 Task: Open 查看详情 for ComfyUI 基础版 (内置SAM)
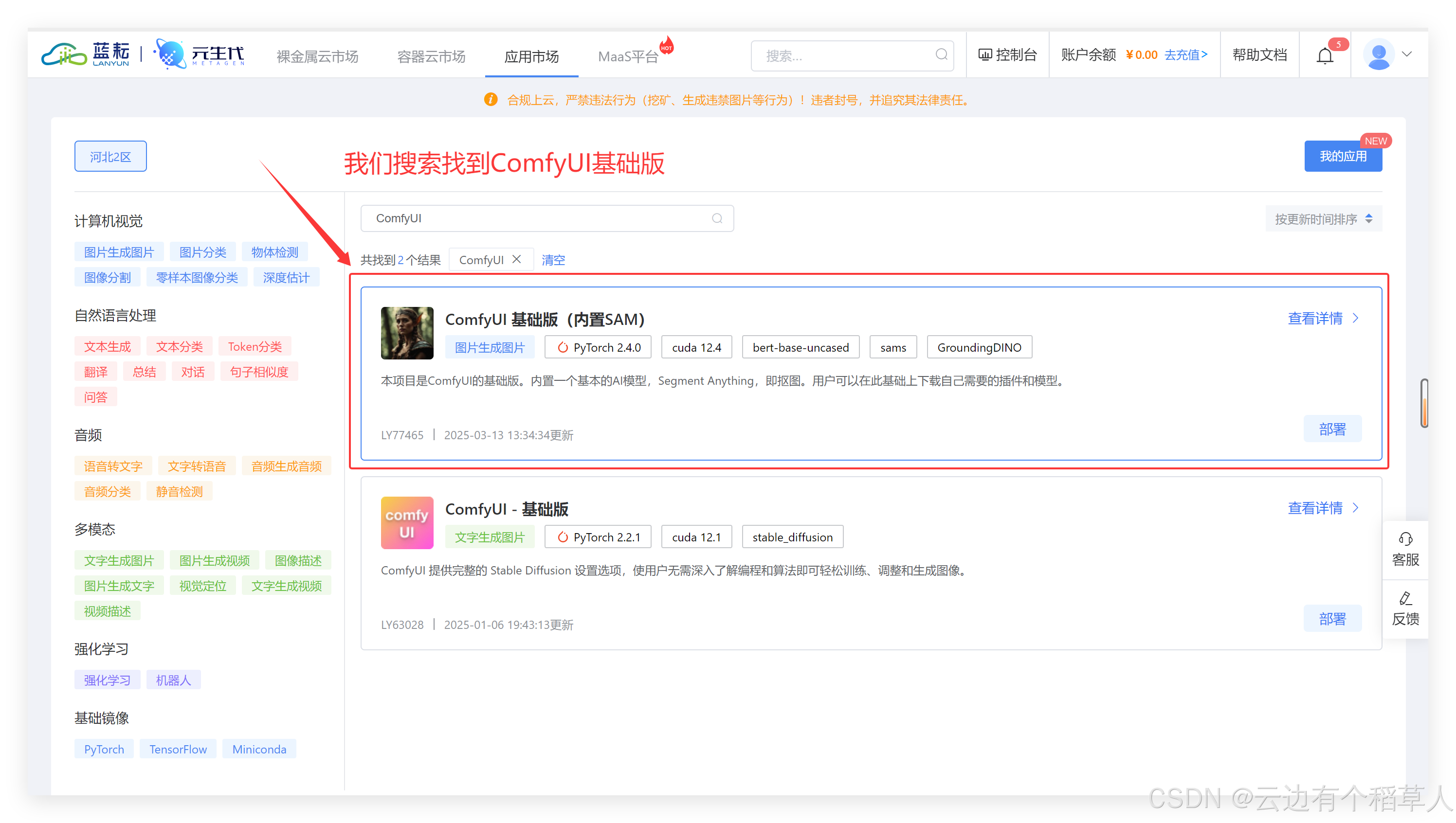(1322, 318)
